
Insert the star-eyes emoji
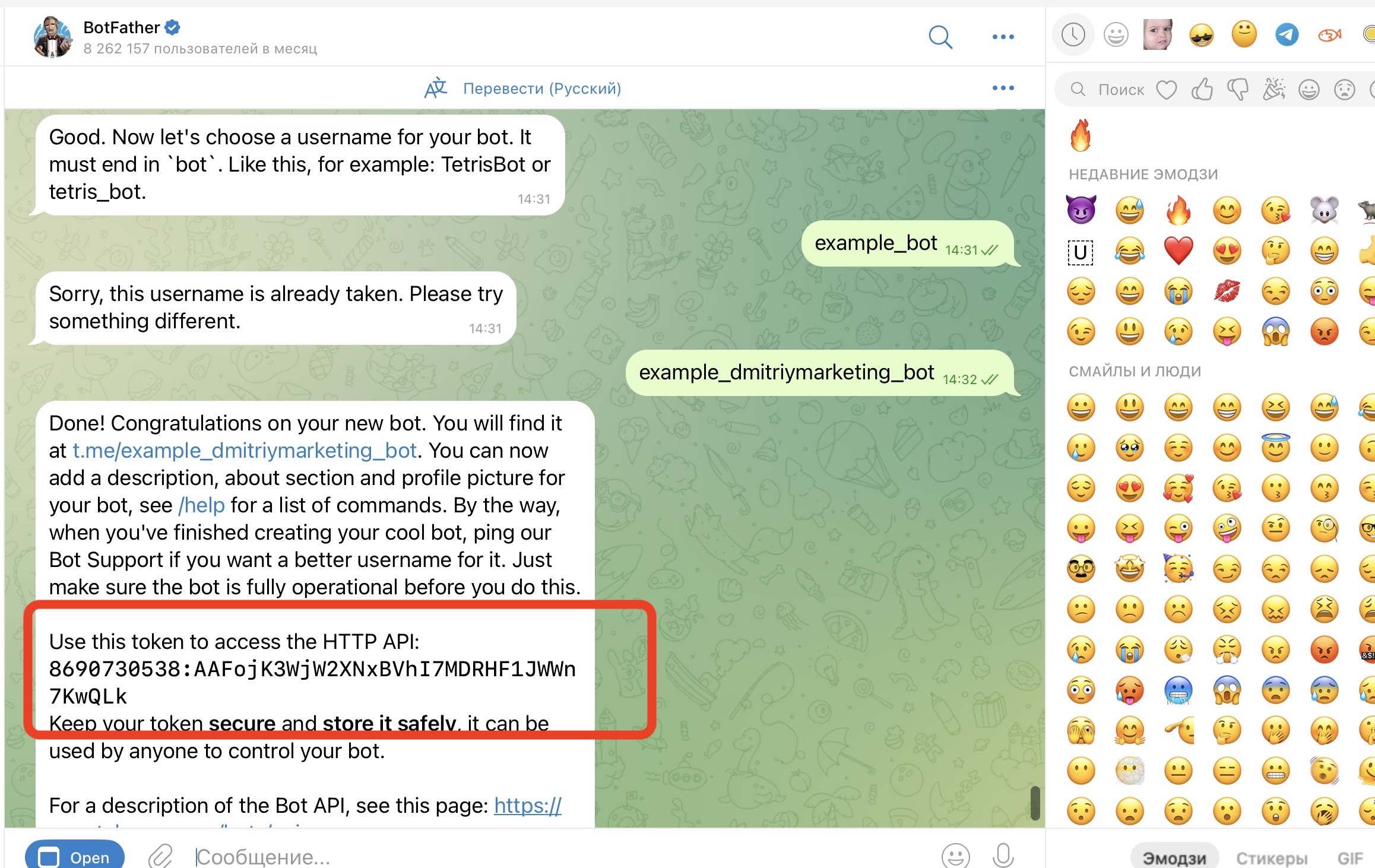coord(1130,569)
